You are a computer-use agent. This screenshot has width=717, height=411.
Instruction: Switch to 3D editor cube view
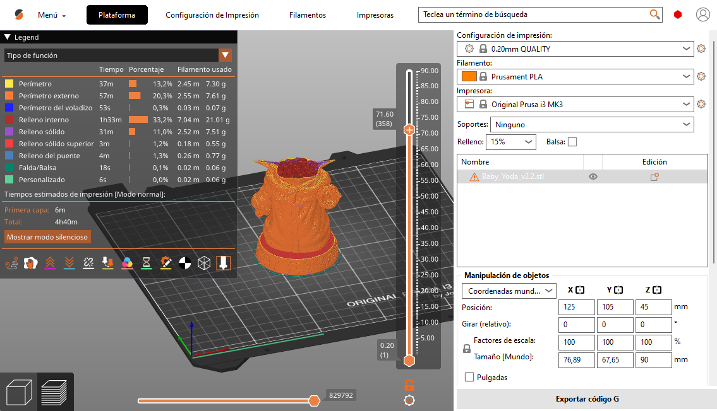coord(19,391)
